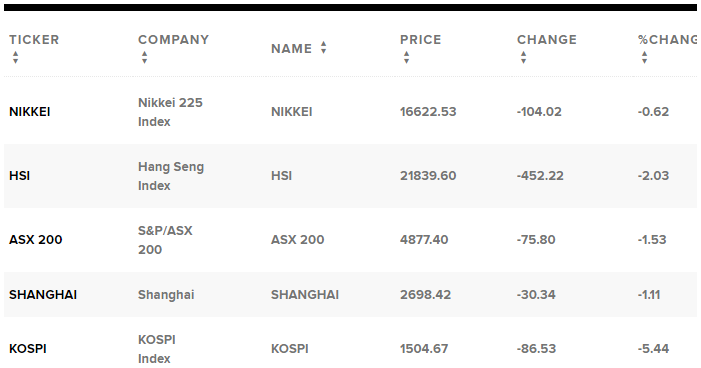The height and width of the screenshot is (368, 701).
Task: Click the PRICE header label
Action: (421, 40)
